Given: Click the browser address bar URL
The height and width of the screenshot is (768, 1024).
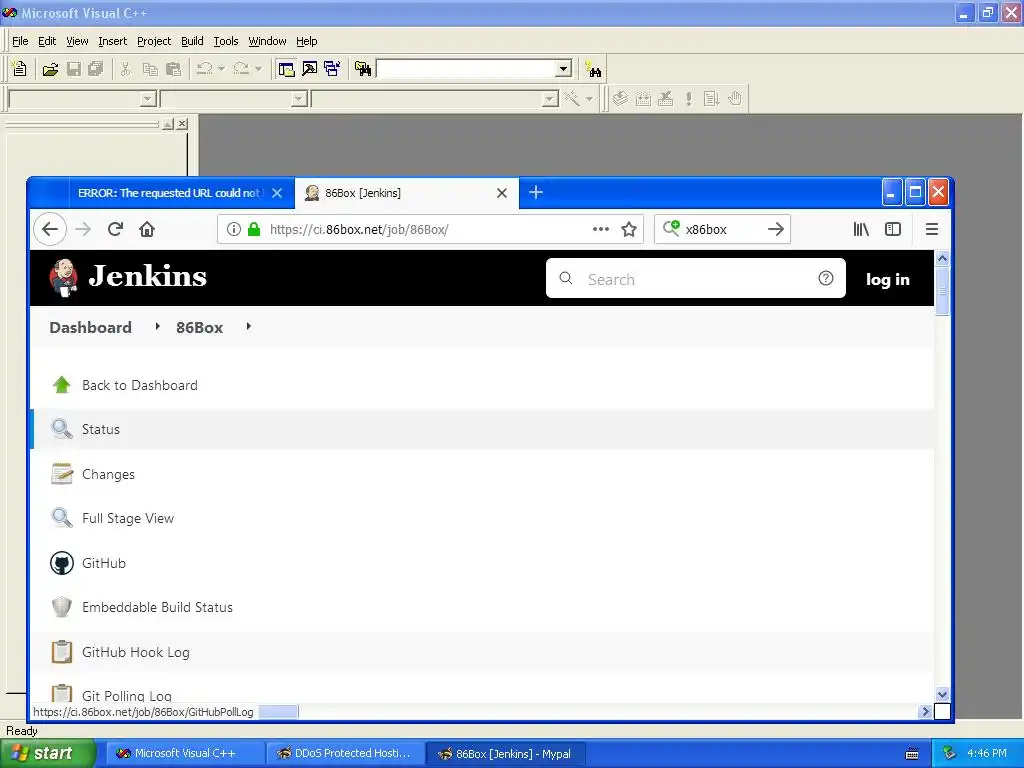Looking at the screenshot, I should 359,229.
